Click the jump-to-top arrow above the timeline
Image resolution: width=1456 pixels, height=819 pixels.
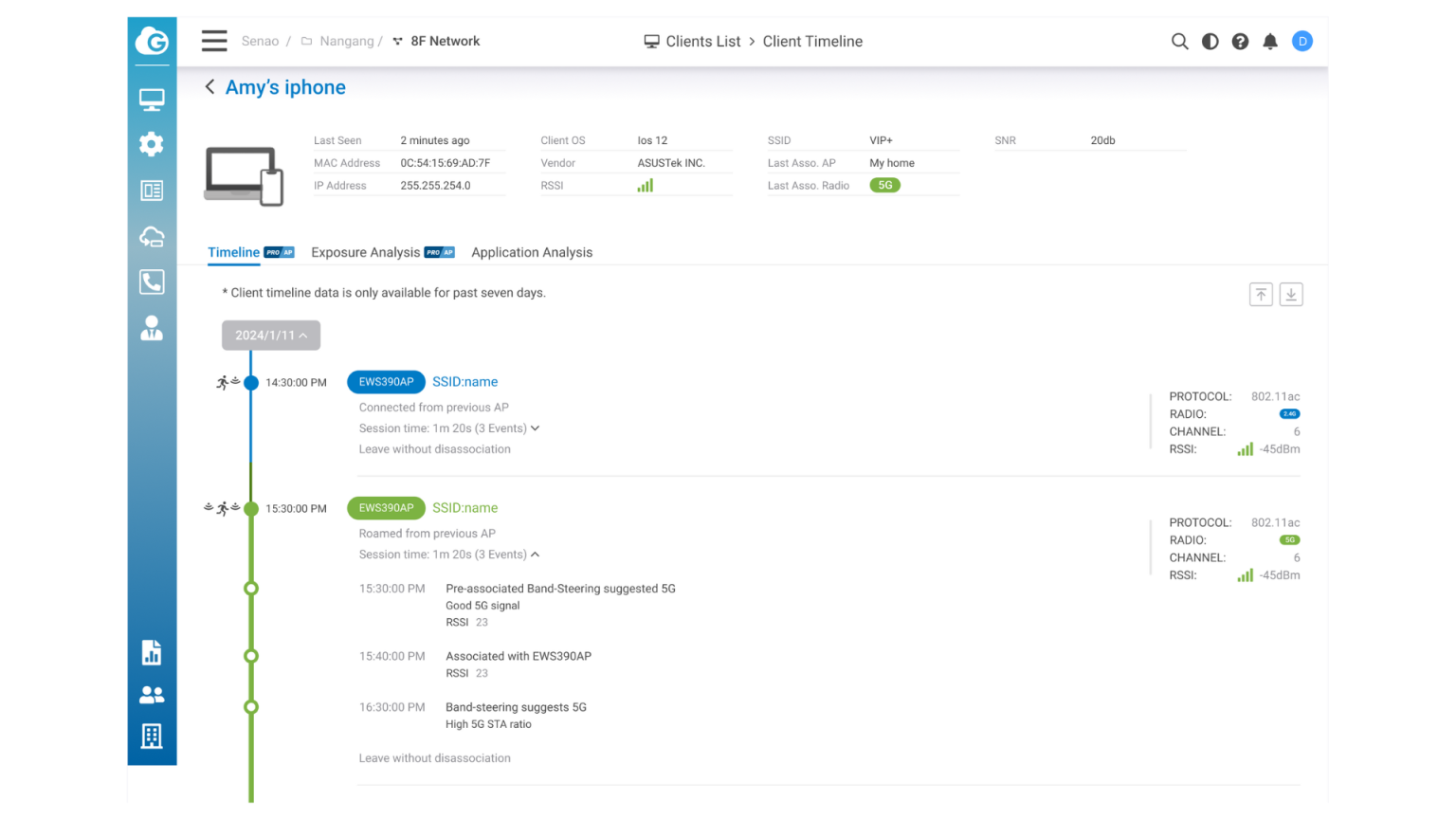pyautogui.click(x=1261, y=294)
